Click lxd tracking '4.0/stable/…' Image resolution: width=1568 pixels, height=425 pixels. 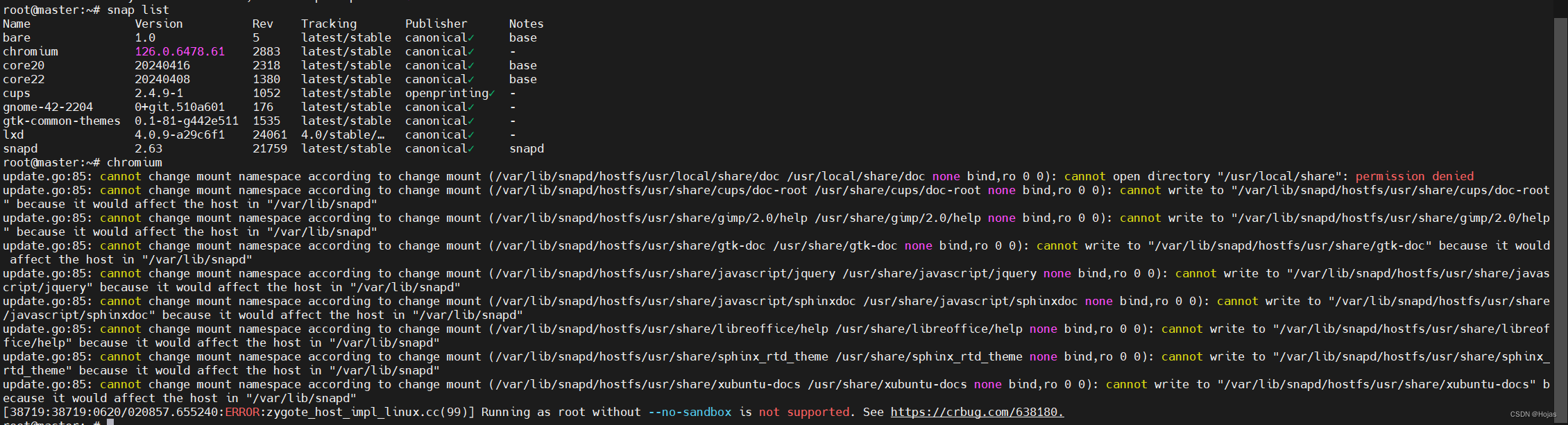[x=343, y=135]
